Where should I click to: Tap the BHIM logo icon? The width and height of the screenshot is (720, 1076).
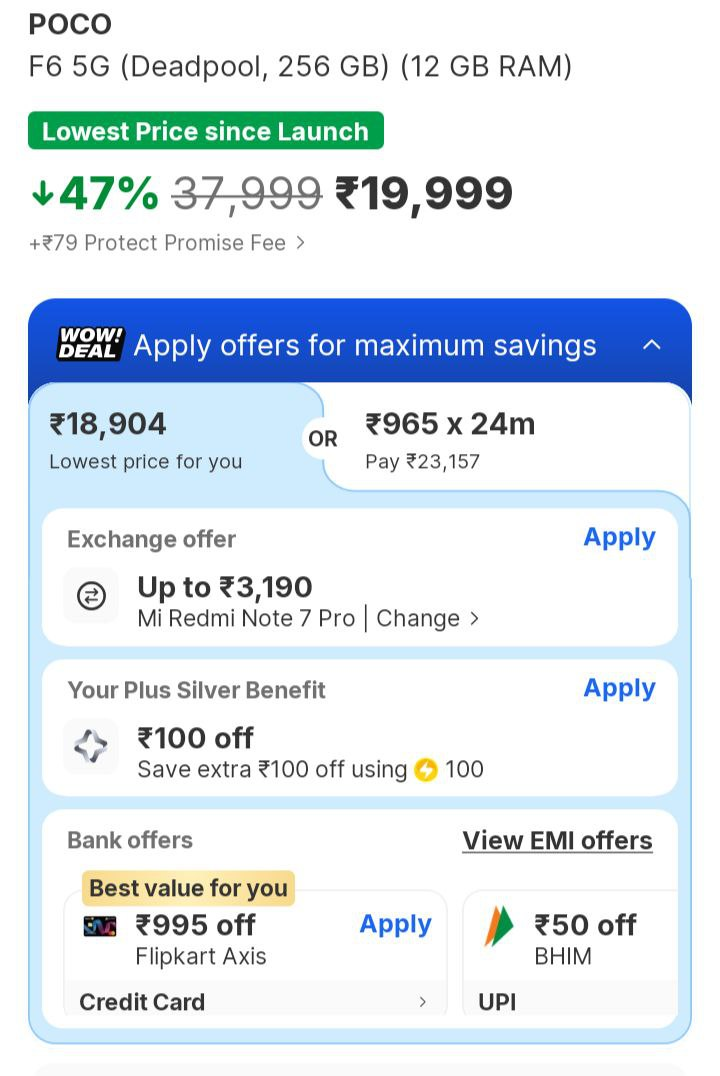(499, 926)
